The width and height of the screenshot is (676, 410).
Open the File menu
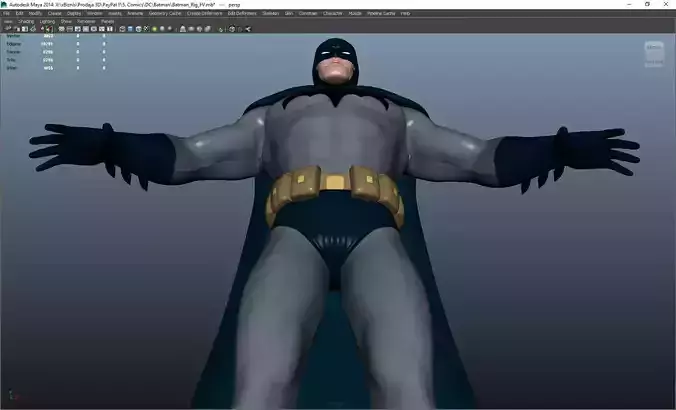pos(6,13)
